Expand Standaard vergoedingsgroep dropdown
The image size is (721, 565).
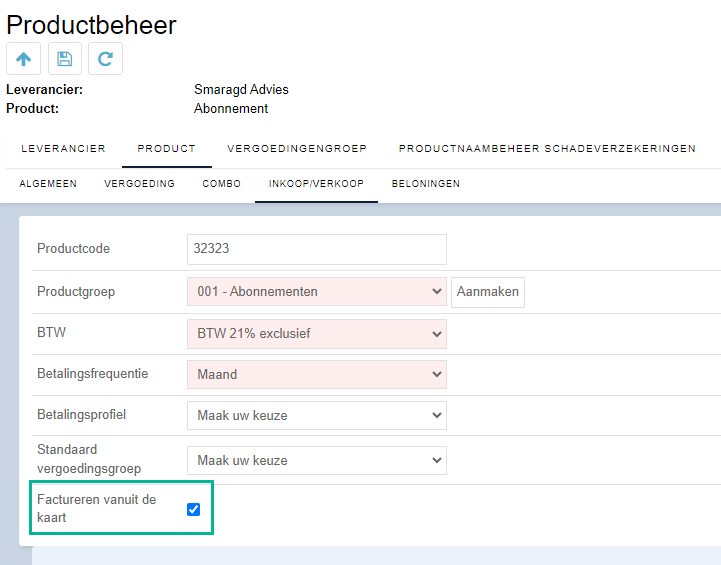[317, 460]
